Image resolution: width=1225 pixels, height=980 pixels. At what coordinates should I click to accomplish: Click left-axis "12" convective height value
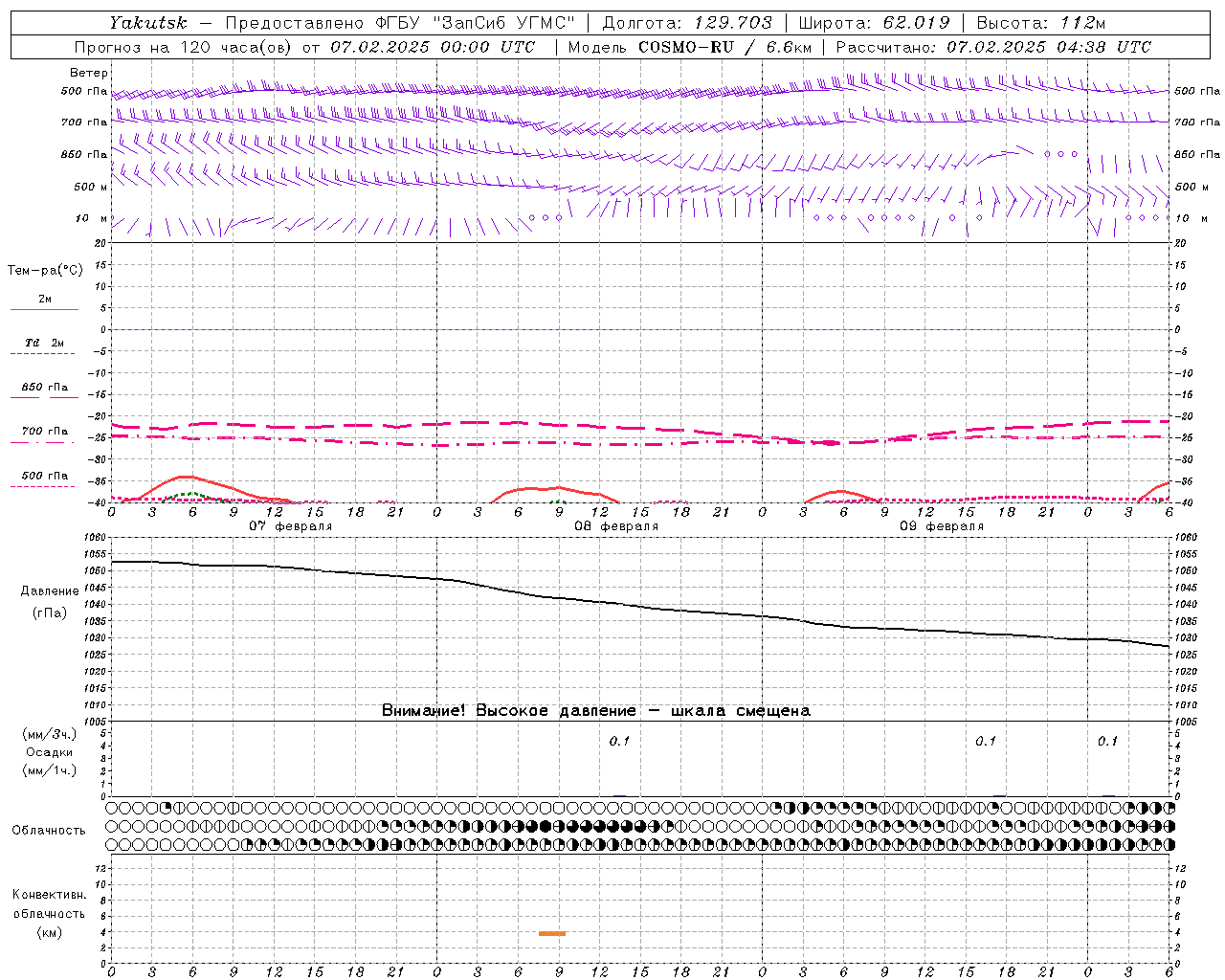102,869
